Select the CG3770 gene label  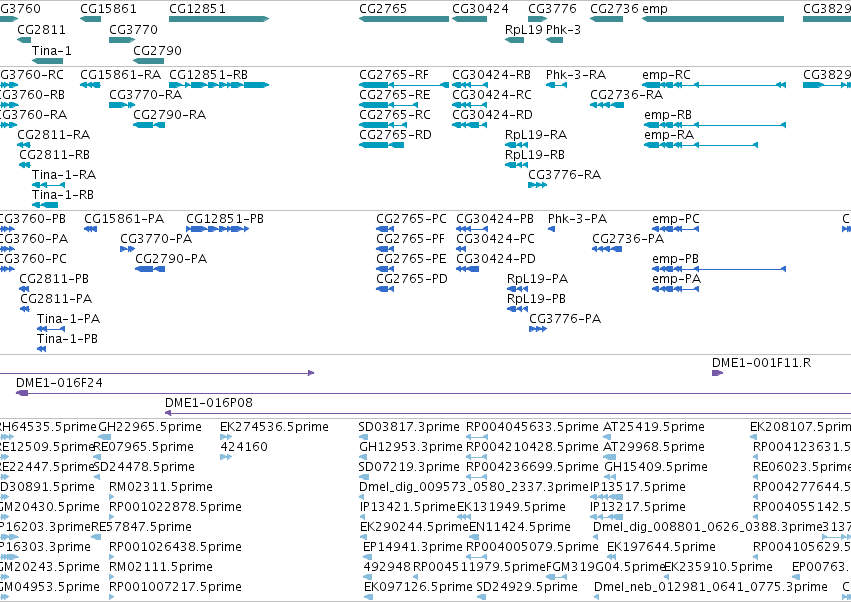coord(133,29)
